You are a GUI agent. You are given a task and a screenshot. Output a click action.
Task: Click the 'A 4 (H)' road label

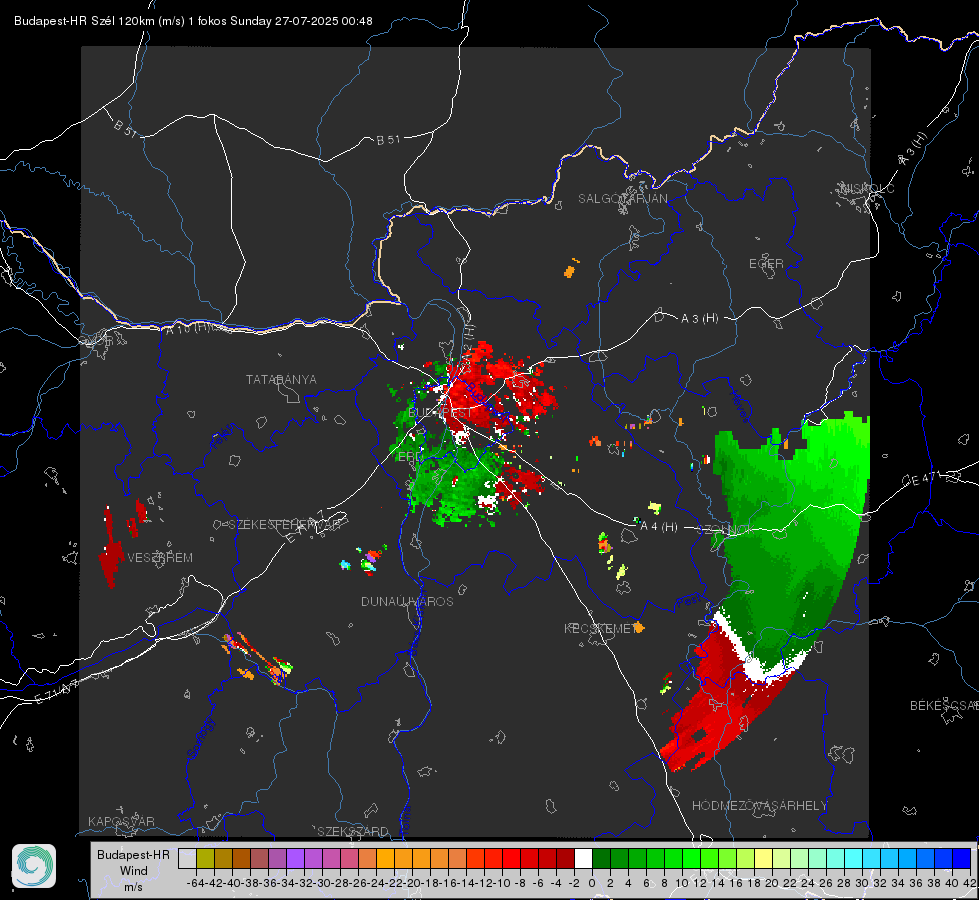[659, 527]
